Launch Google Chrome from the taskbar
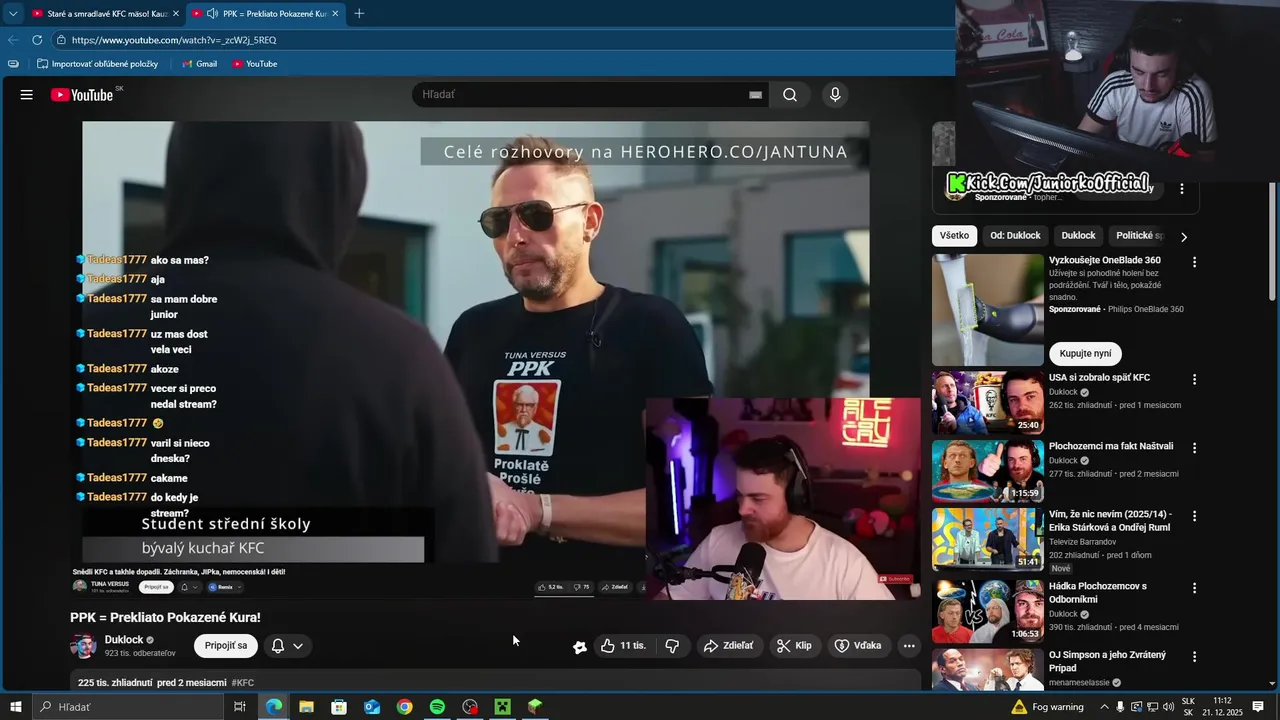 point(404,707)
